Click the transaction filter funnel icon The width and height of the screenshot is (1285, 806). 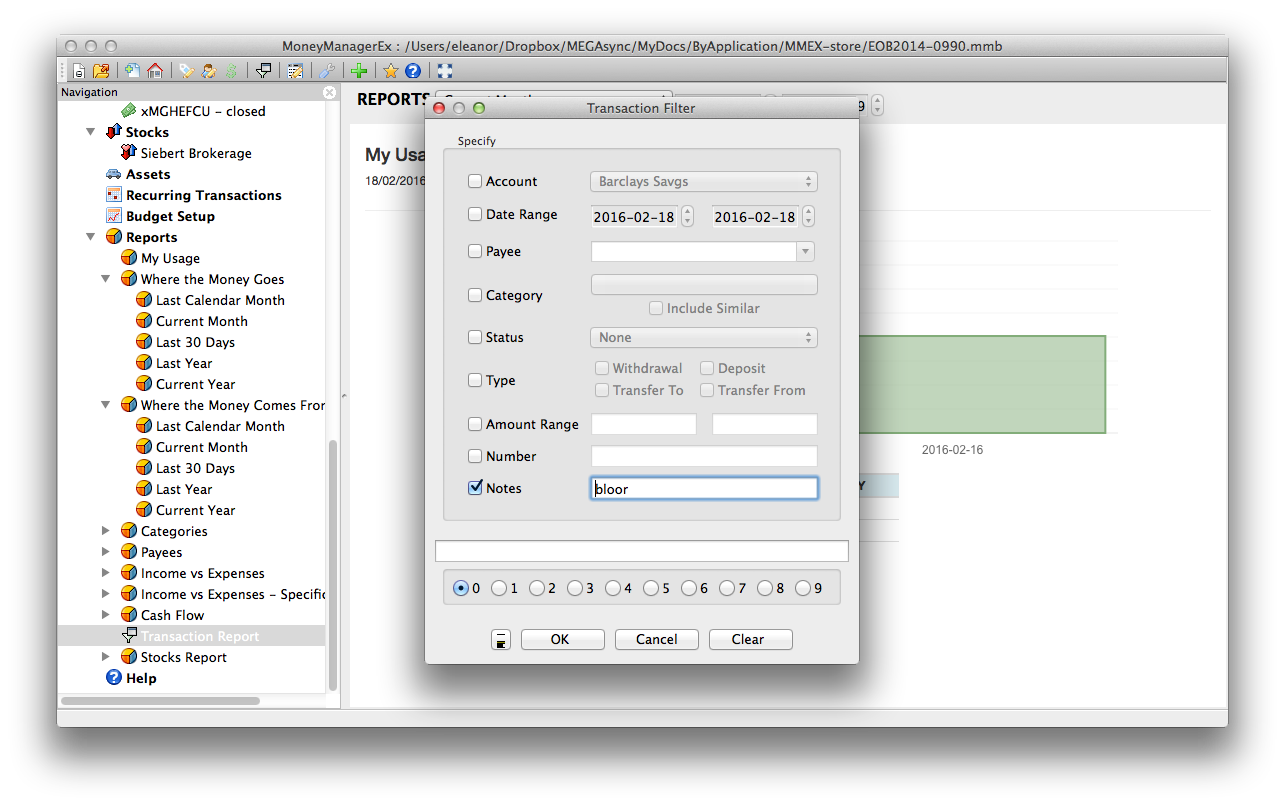click(264, 71)
